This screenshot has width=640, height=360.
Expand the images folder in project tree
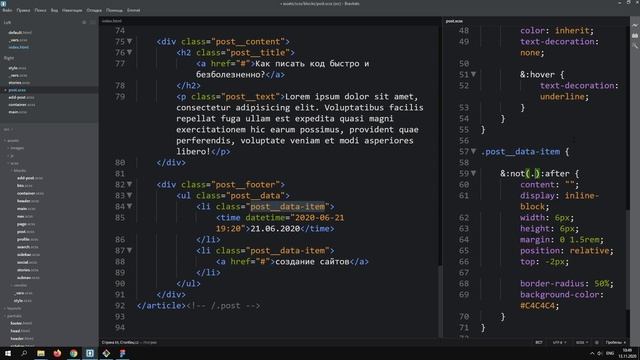pos(17,148)
